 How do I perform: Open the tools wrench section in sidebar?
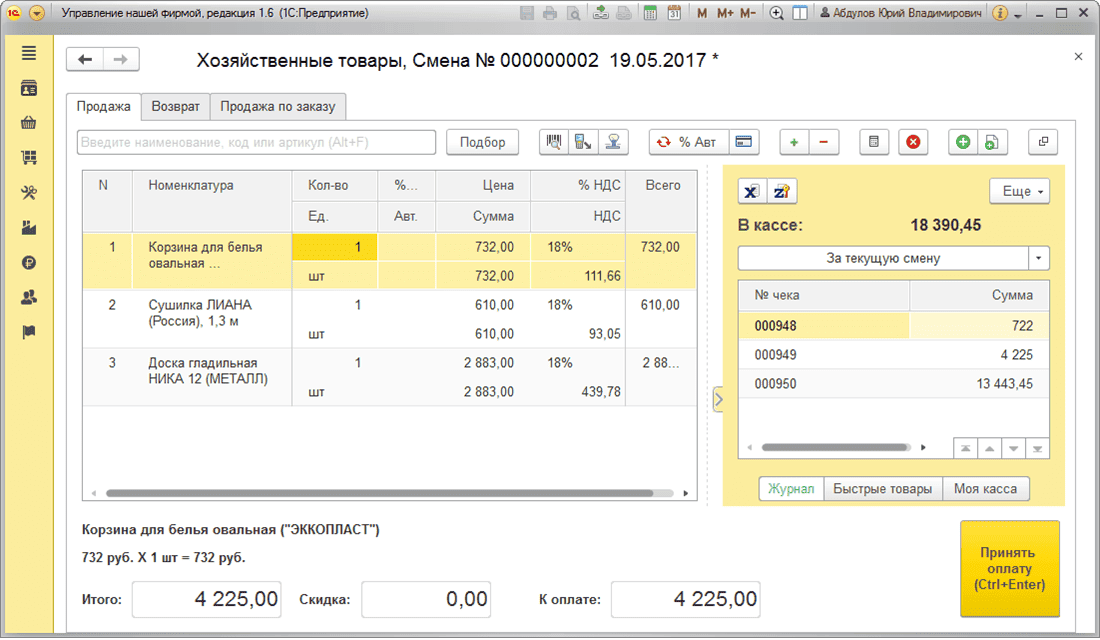[29, 193]
